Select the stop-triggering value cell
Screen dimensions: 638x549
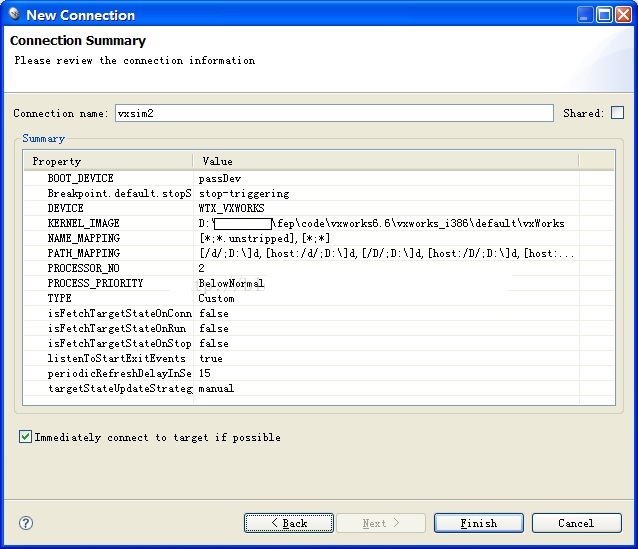coord(244,194)
